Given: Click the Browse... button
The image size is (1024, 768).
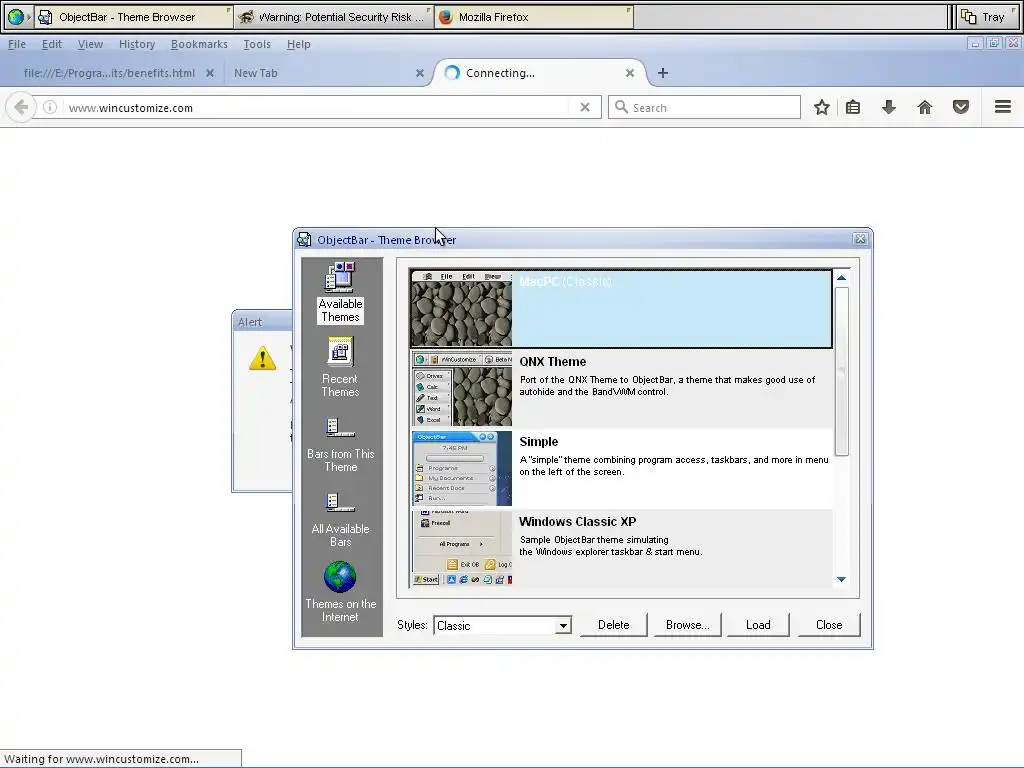Looking at the screenshot, I should click(x=687, y=625).
